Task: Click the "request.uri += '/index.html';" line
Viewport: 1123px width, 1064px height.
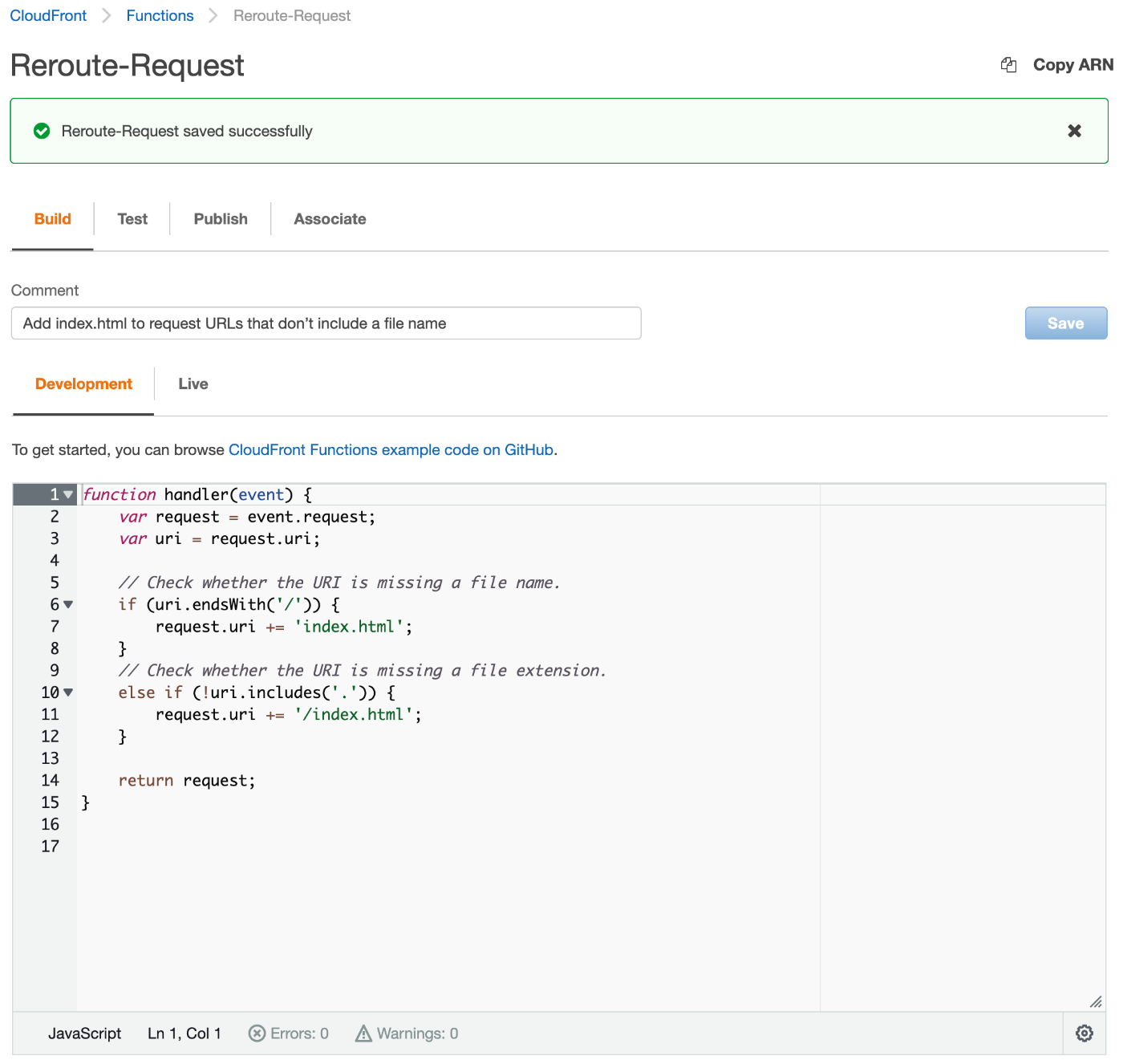Action: click(x=289, y=714)
